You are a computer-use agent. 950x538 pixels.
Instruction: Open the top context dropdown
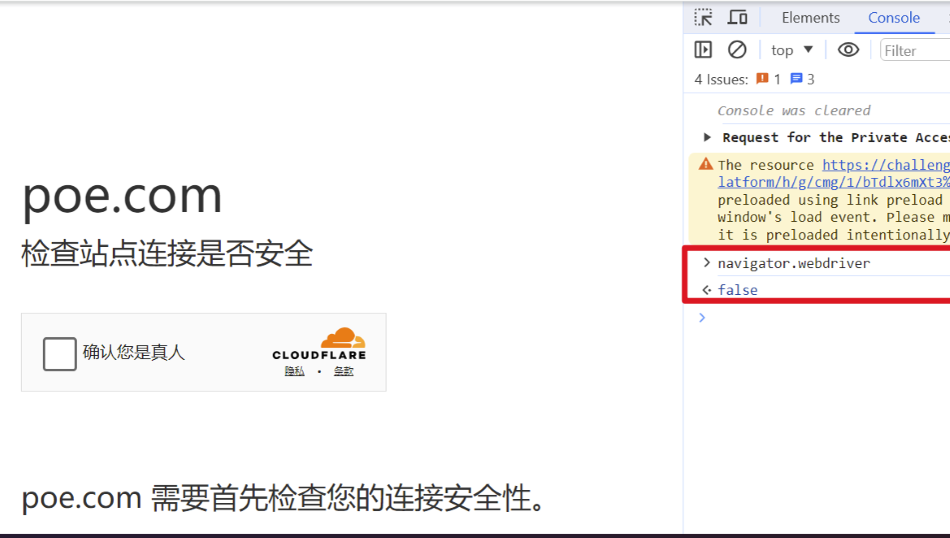791,50
